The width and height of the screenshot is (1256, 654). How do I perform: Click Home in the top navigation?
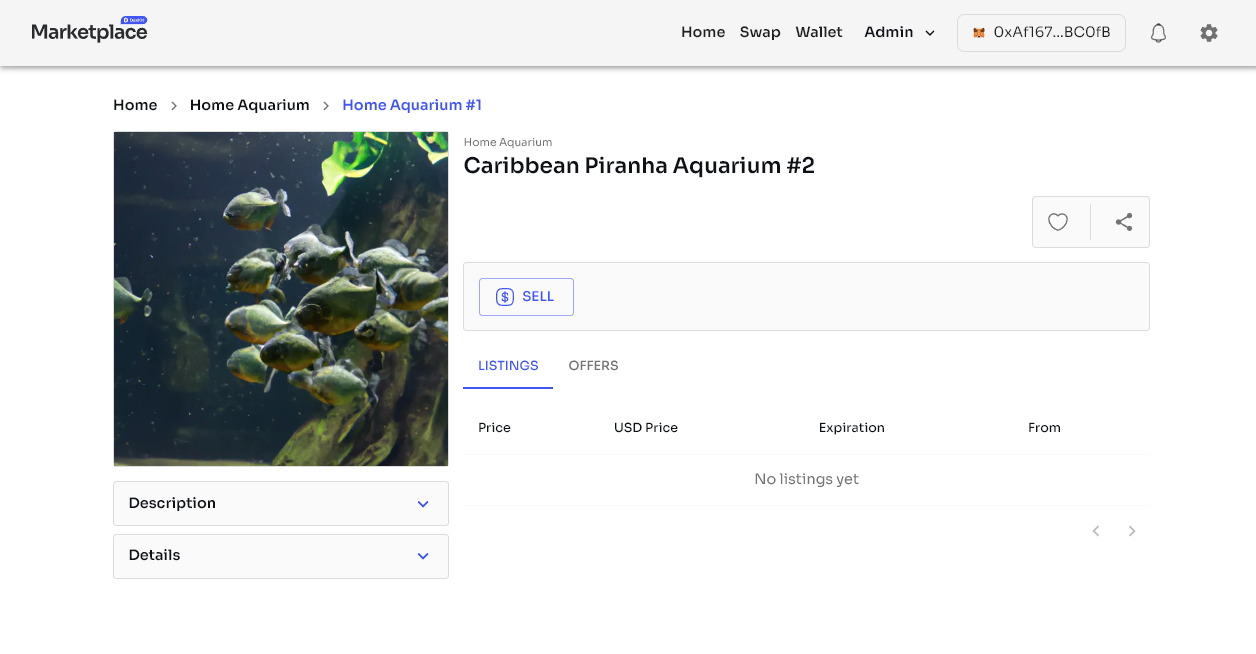pyautogui.click(x=703, y=32)
